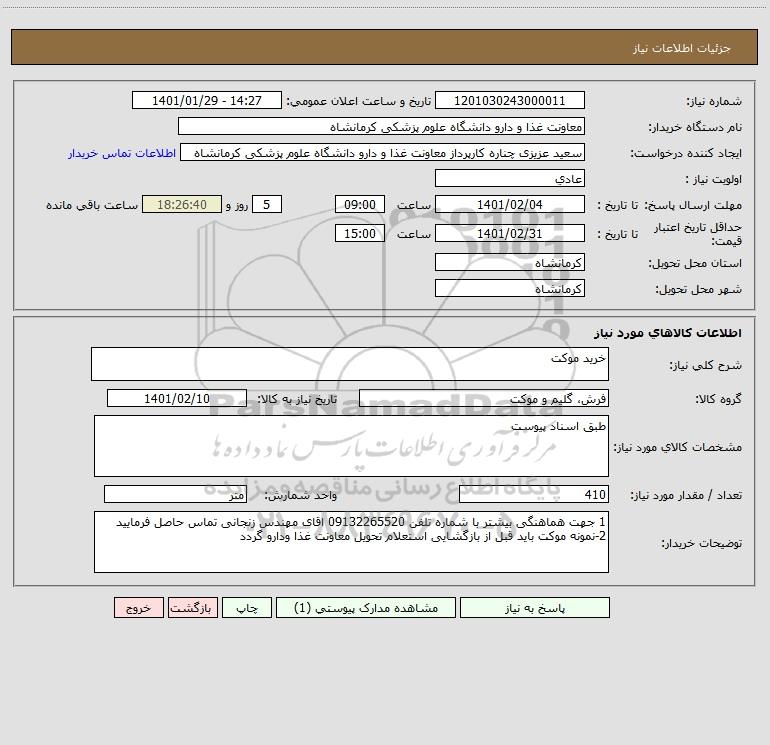Click the deadline time field 09:00
This screenshot has width=770, height=745.
pos(360,205)
